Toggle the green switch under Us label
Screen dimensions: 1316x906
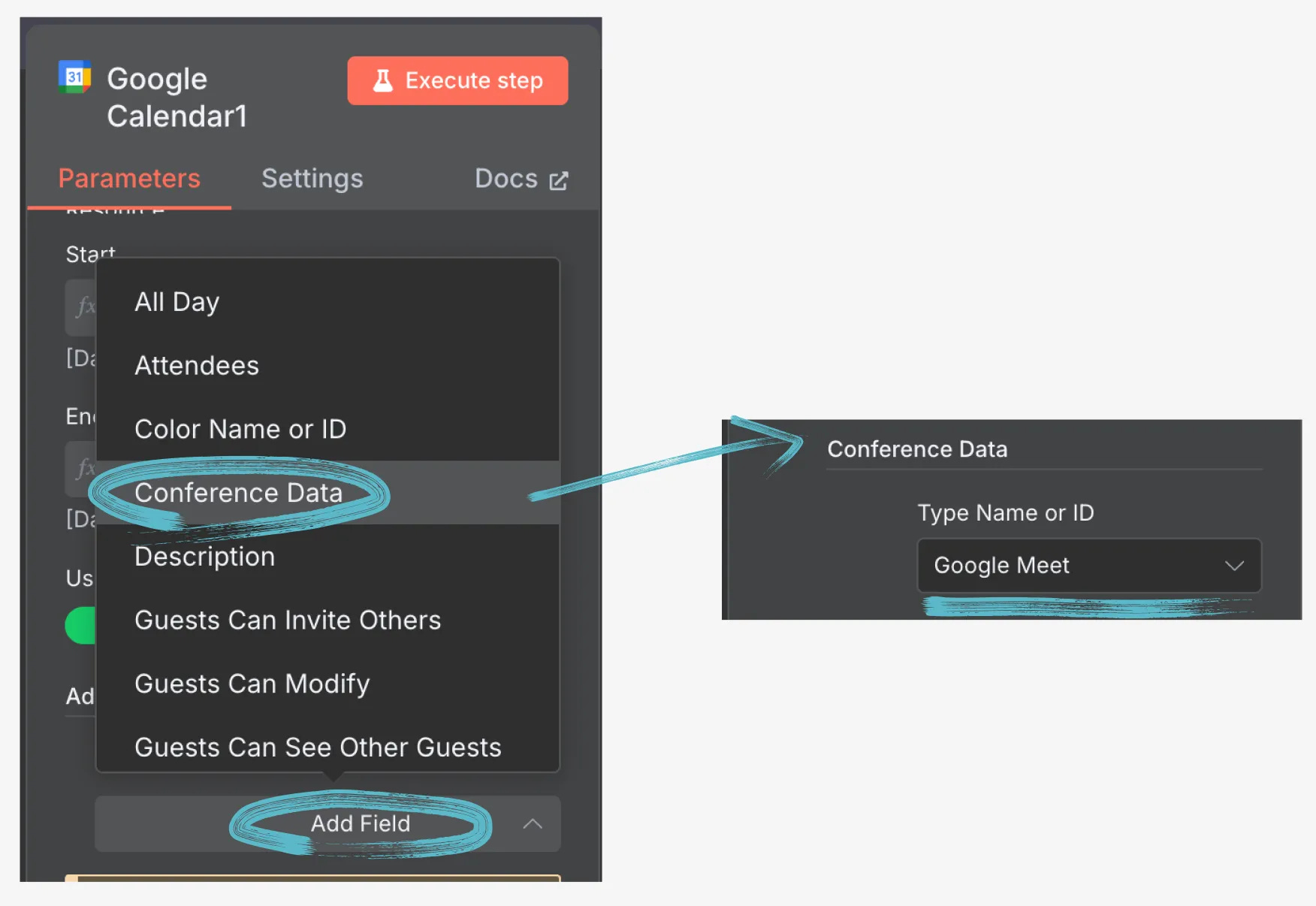[x=81, y=626]
